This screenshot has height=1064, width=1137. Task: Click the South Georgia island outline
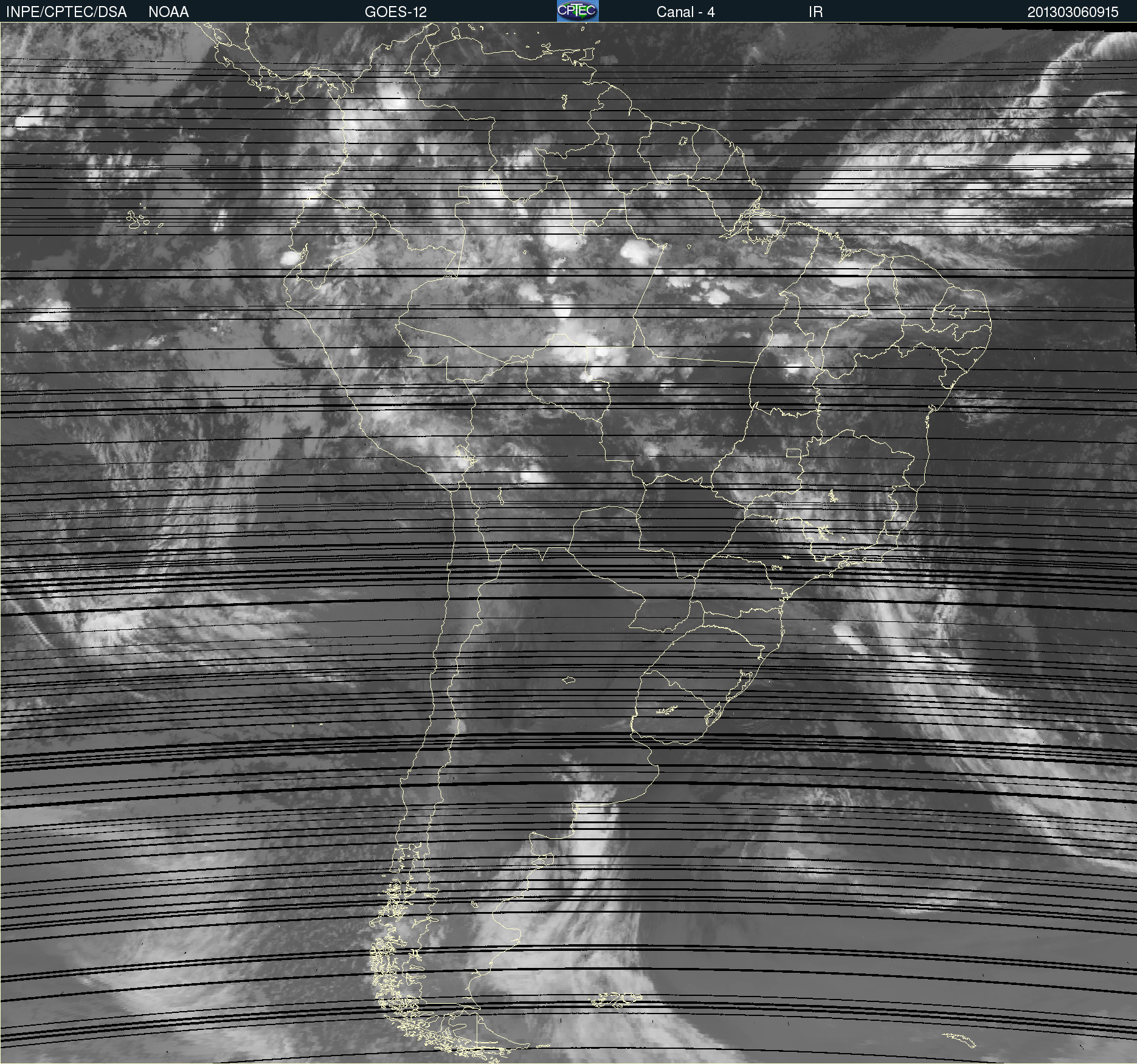(960, 1039)
